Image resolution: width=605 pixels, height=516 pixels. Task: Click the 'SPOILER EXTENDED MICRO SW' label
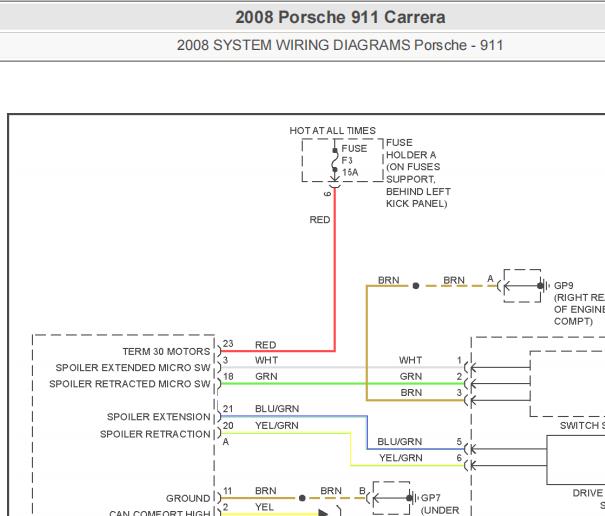click(133, 368)
